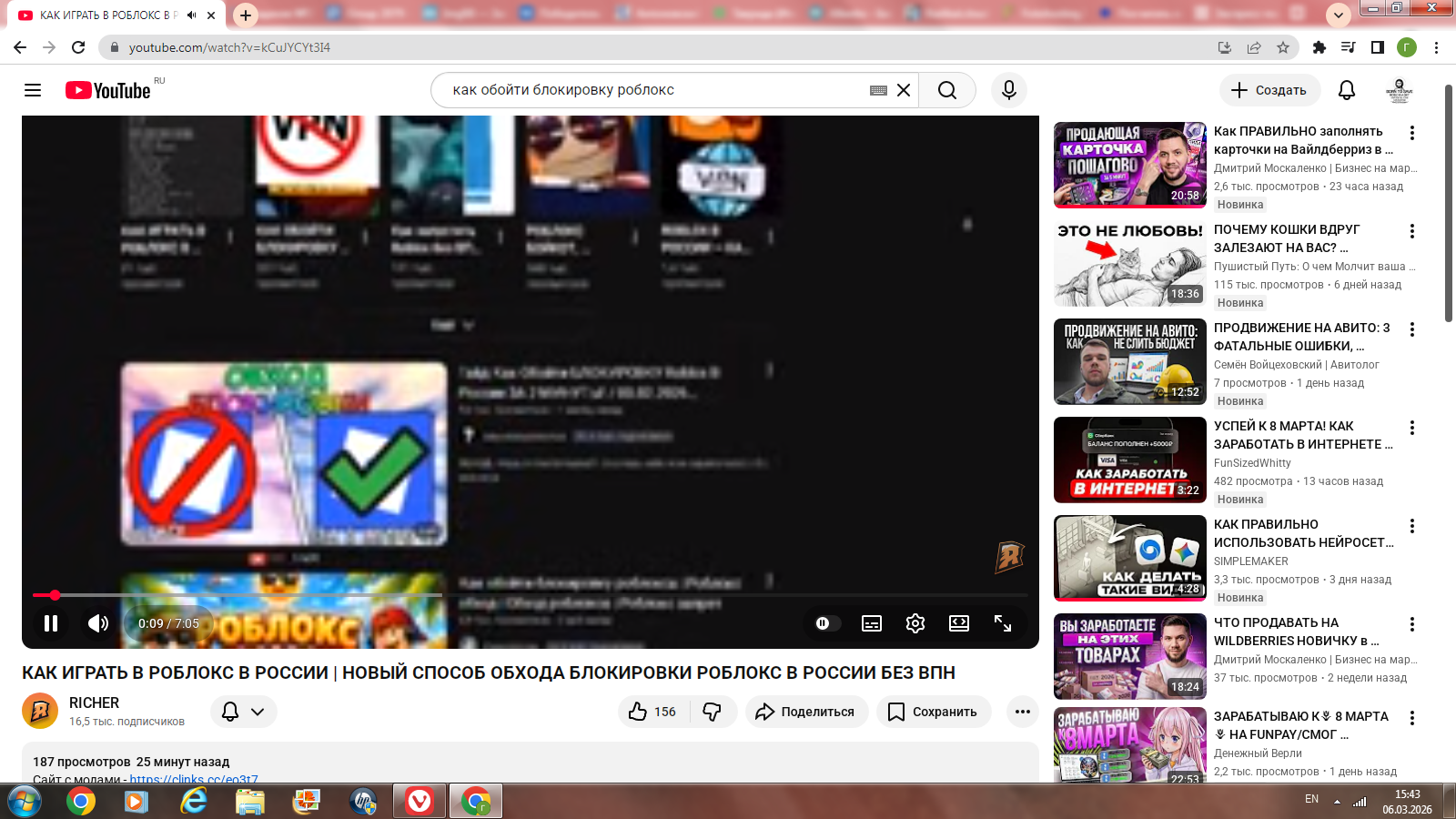Open a new browser tab
Viewport: 1456px width, 819px height.
pos(246,15)
